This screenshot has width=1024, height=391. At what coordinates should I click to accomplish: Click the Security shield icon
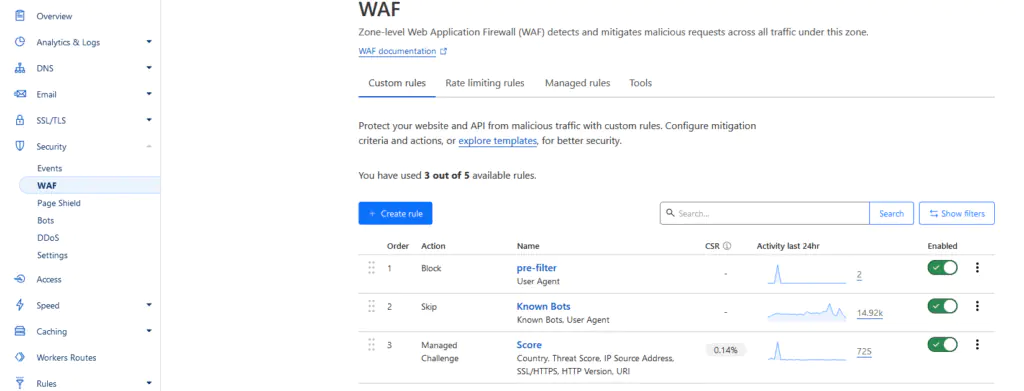click(20, 146)
